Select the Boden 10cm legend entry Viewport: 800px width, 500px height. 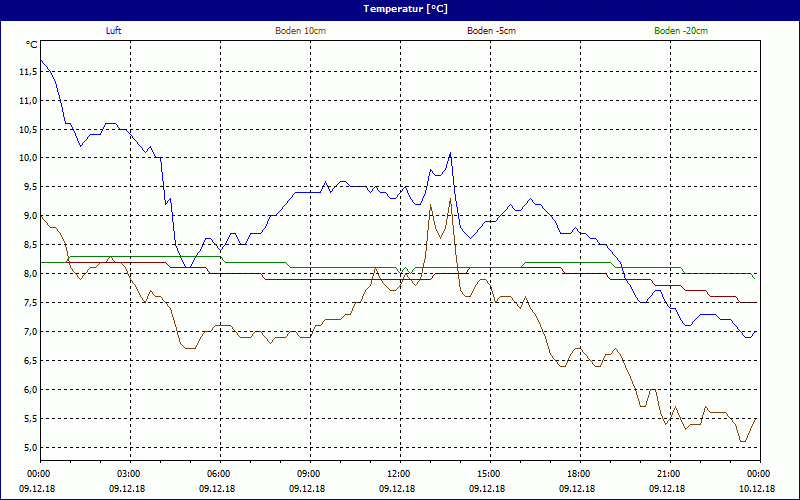click(x=300, y=31)
